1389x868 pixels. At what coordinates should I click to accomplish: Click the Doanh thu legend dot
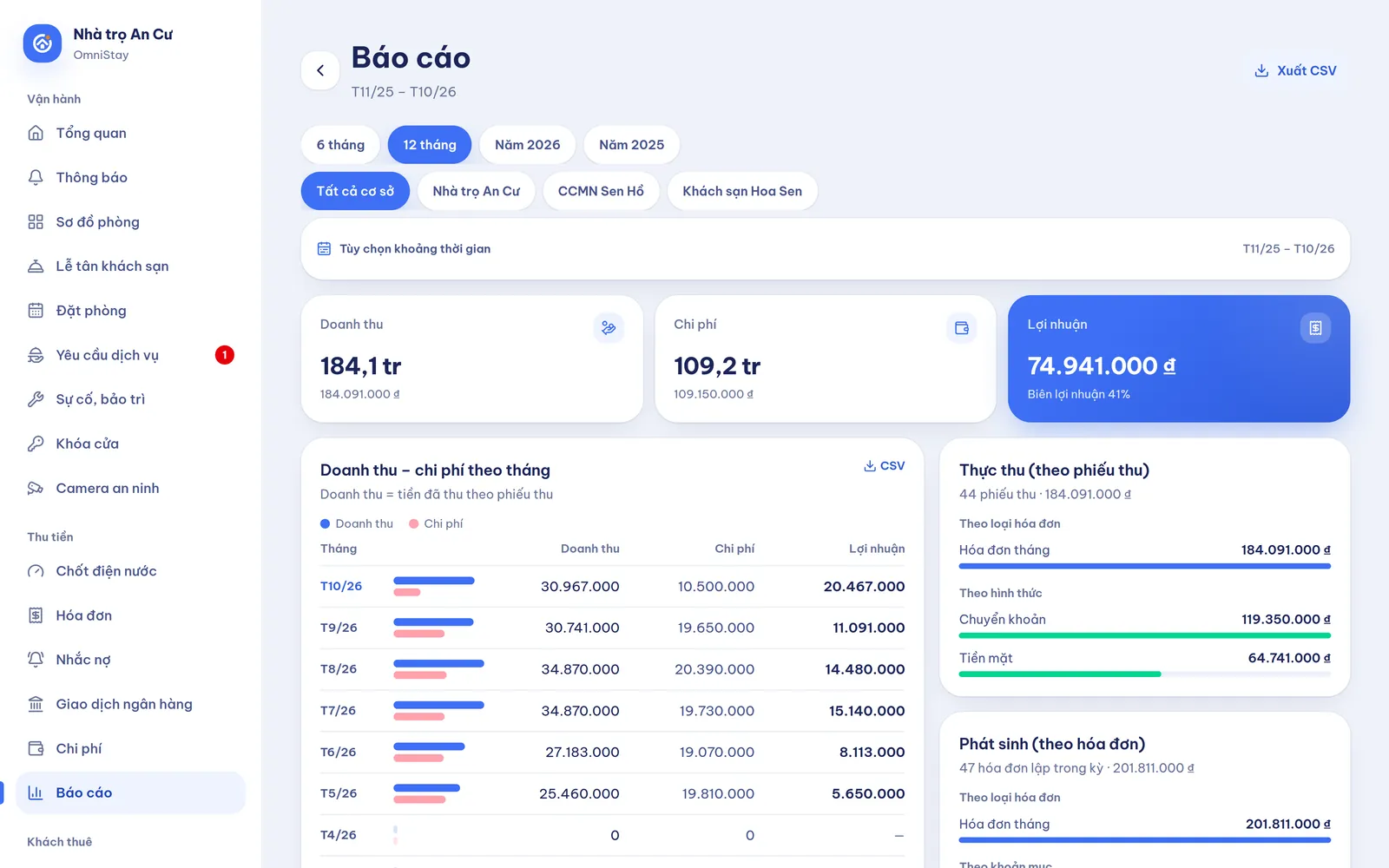[326, 523]
